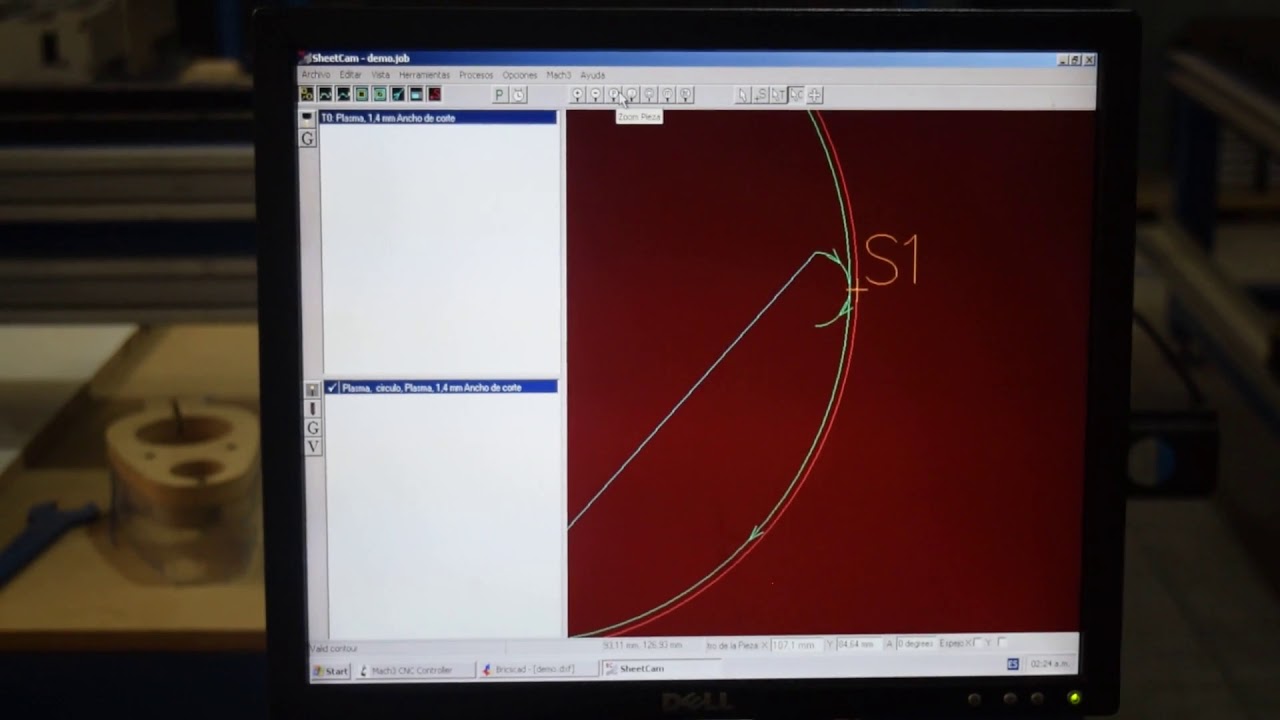This screenshot has height=720, width=1280.
Task: Click the second toolbar icon with wavy line
Action: 325,94
